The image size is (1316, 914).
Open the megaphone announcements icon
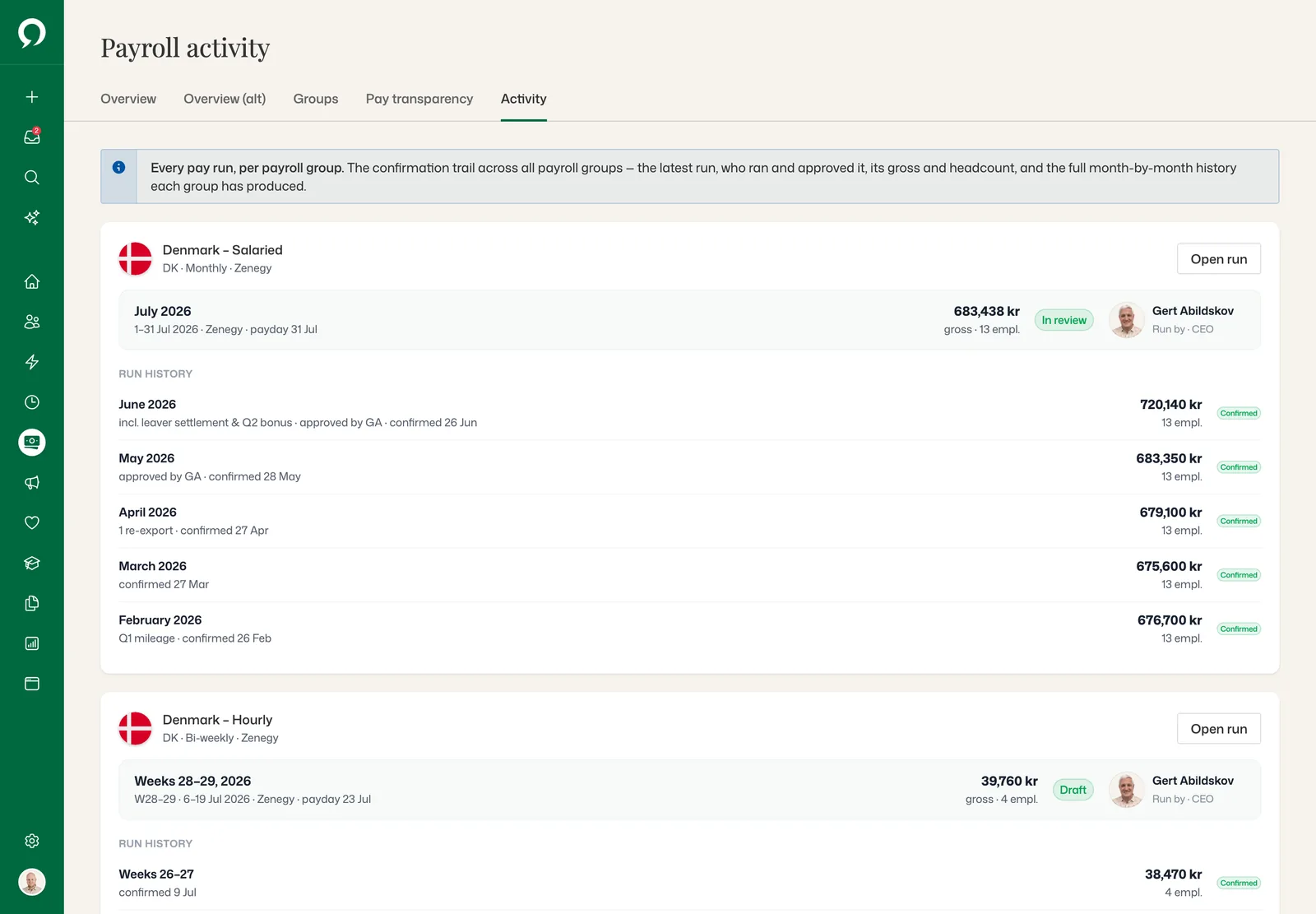pos(32,483)
